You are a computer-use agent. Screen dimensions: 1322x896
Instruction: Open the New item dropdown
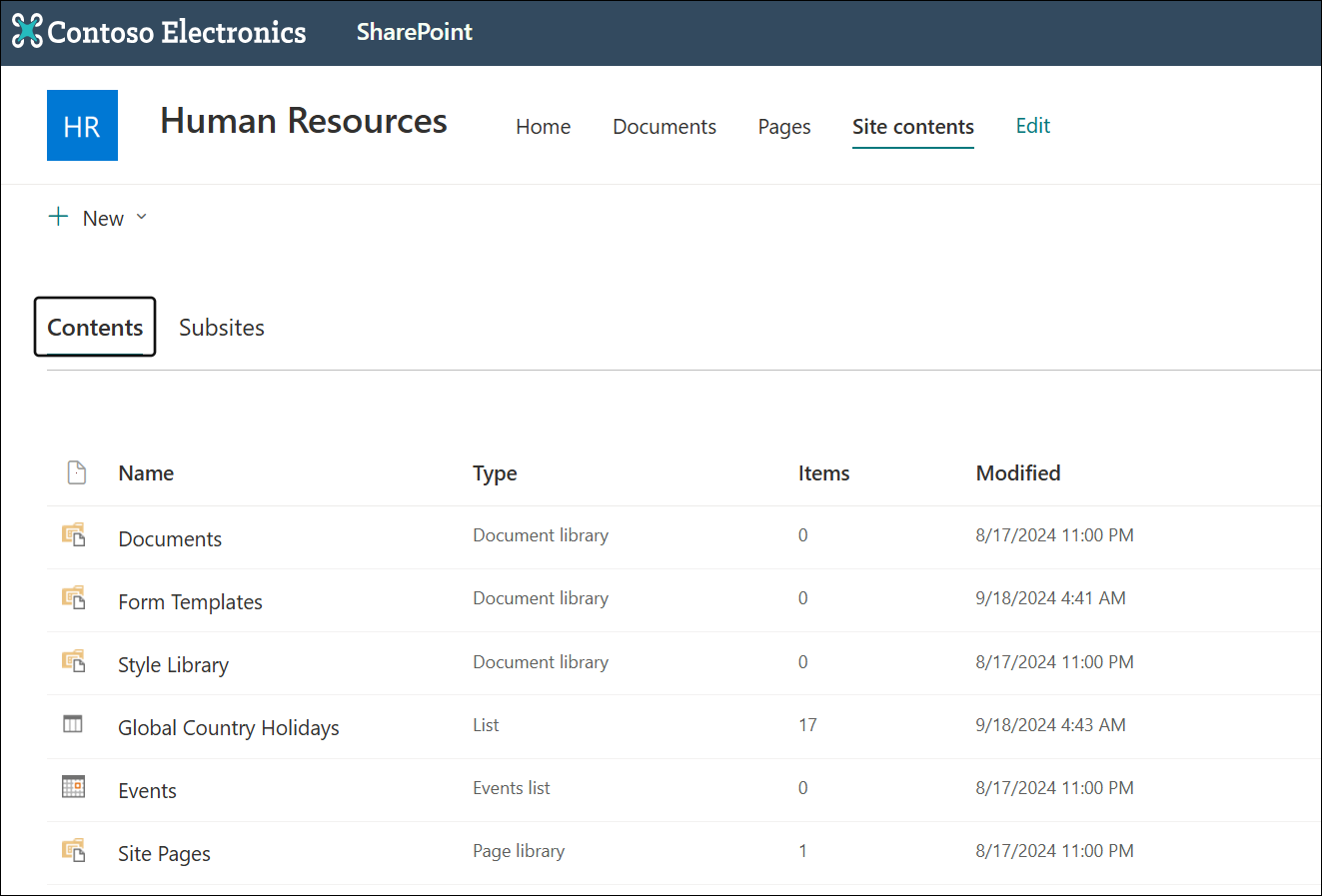97,217
